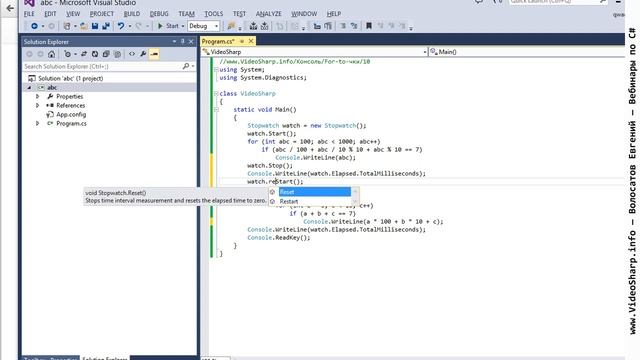This screenshot has height=360, width=640.
Task: Click the Sync with Active Document icon
Action: 84,54
